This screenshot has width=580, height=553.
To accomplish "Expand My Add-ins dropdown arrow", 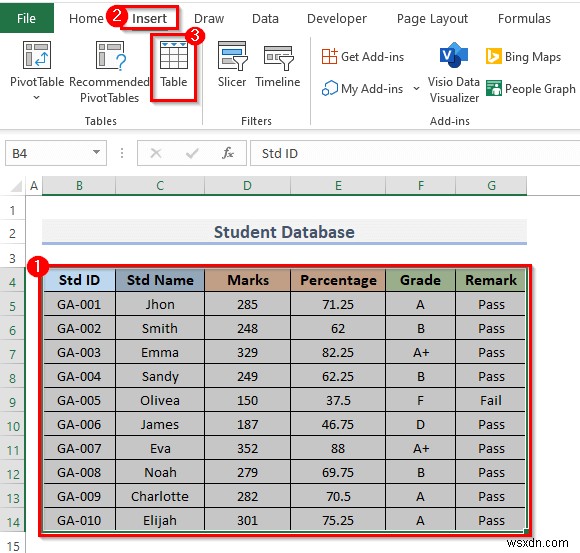I will tap(416, 89).
